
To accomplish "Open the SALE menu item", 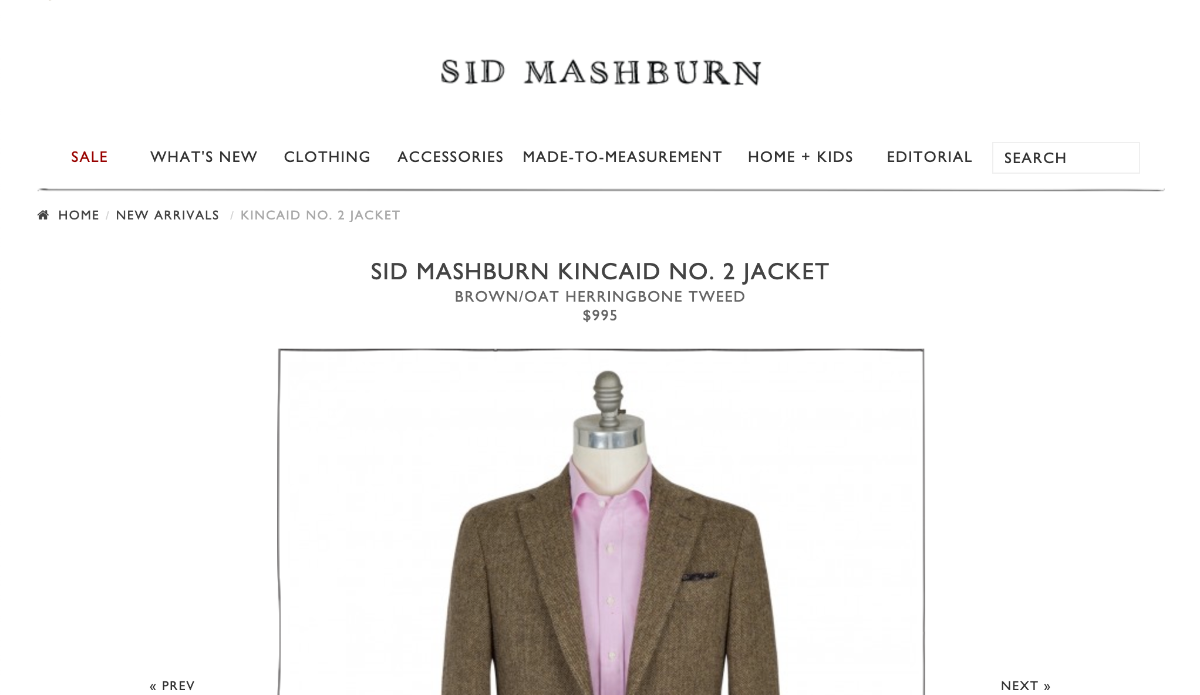I will (89, 157).
